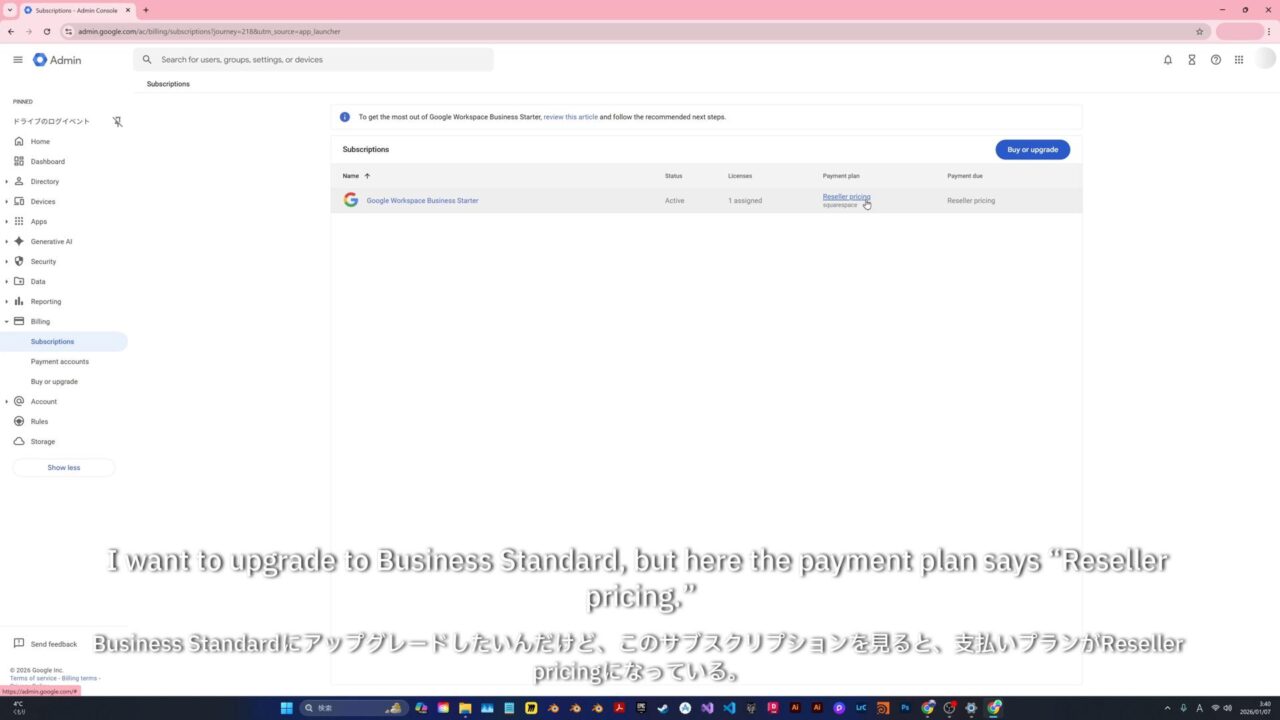Viewport: 1280px width, 720px height.
Task: Click the Show less button
Action: (x=64, y=468)
